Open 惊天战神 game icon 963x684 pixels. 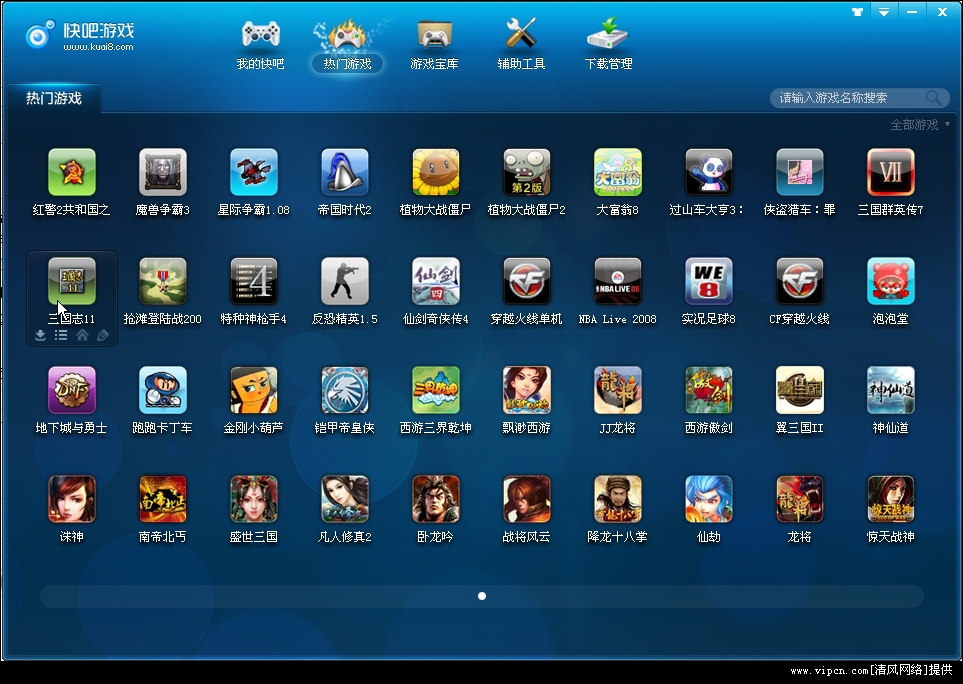[x=891, y=499]
